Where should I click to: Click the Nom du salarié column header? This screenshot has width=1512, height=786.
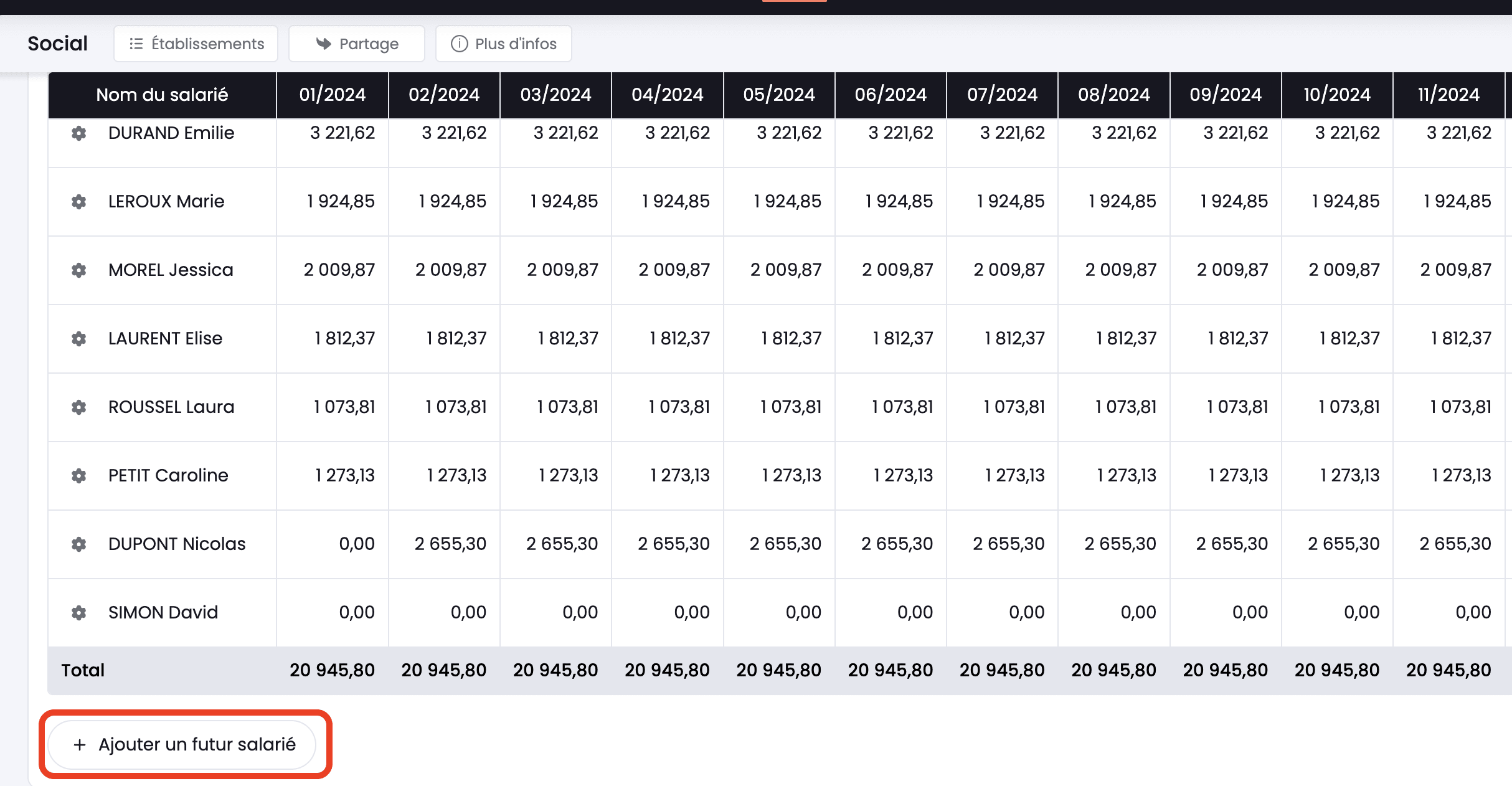tap(162, 95)
